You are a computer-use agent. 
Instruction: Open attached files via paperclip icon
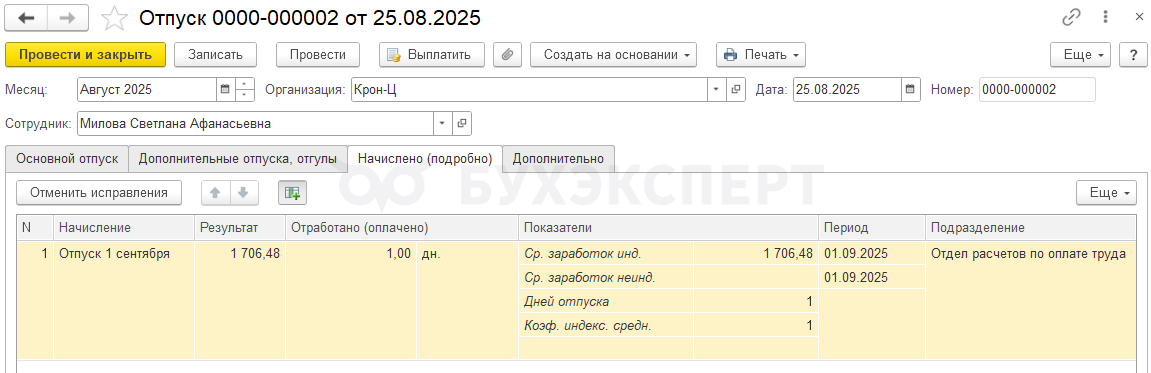coord(507,54)
